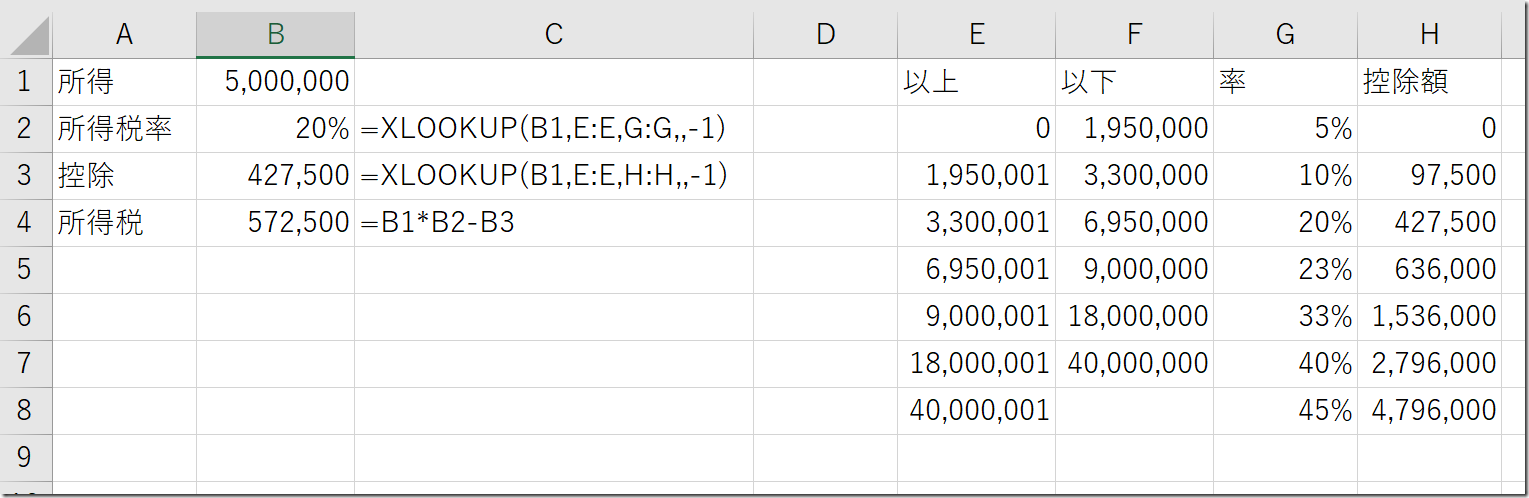Click the select-all corner triangle
This screenshot has height=498, width=1529.
point(30,35)
